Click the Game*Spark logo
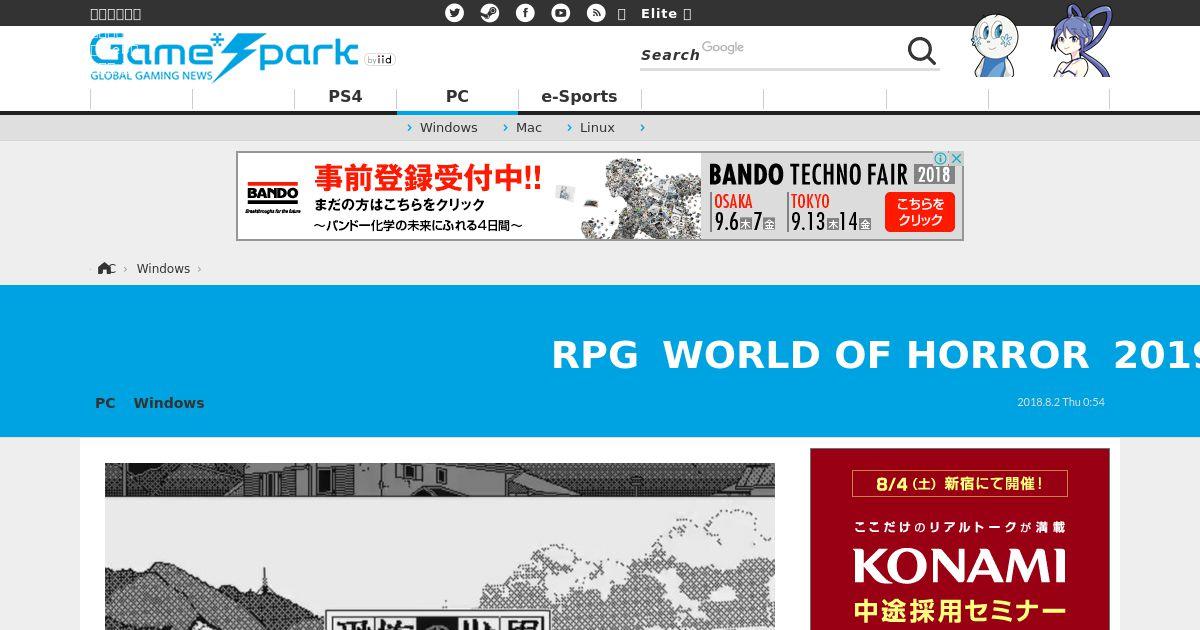The height and width of the screenshot is (630, 1200). click(224, 57)
